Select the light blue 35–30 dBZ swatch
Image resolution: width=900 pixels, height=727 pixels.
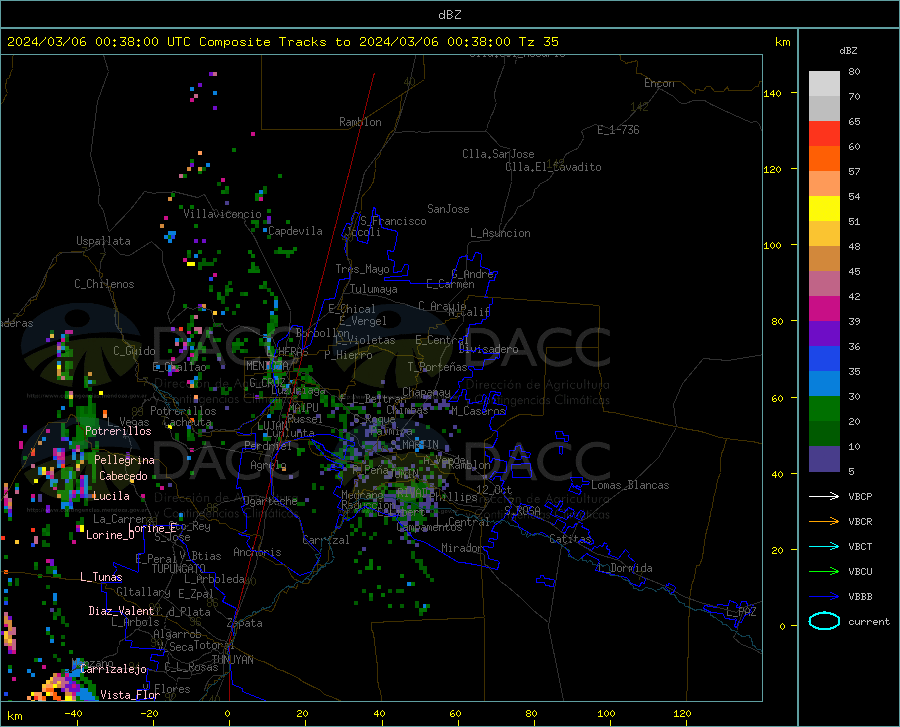click(824, 384)
